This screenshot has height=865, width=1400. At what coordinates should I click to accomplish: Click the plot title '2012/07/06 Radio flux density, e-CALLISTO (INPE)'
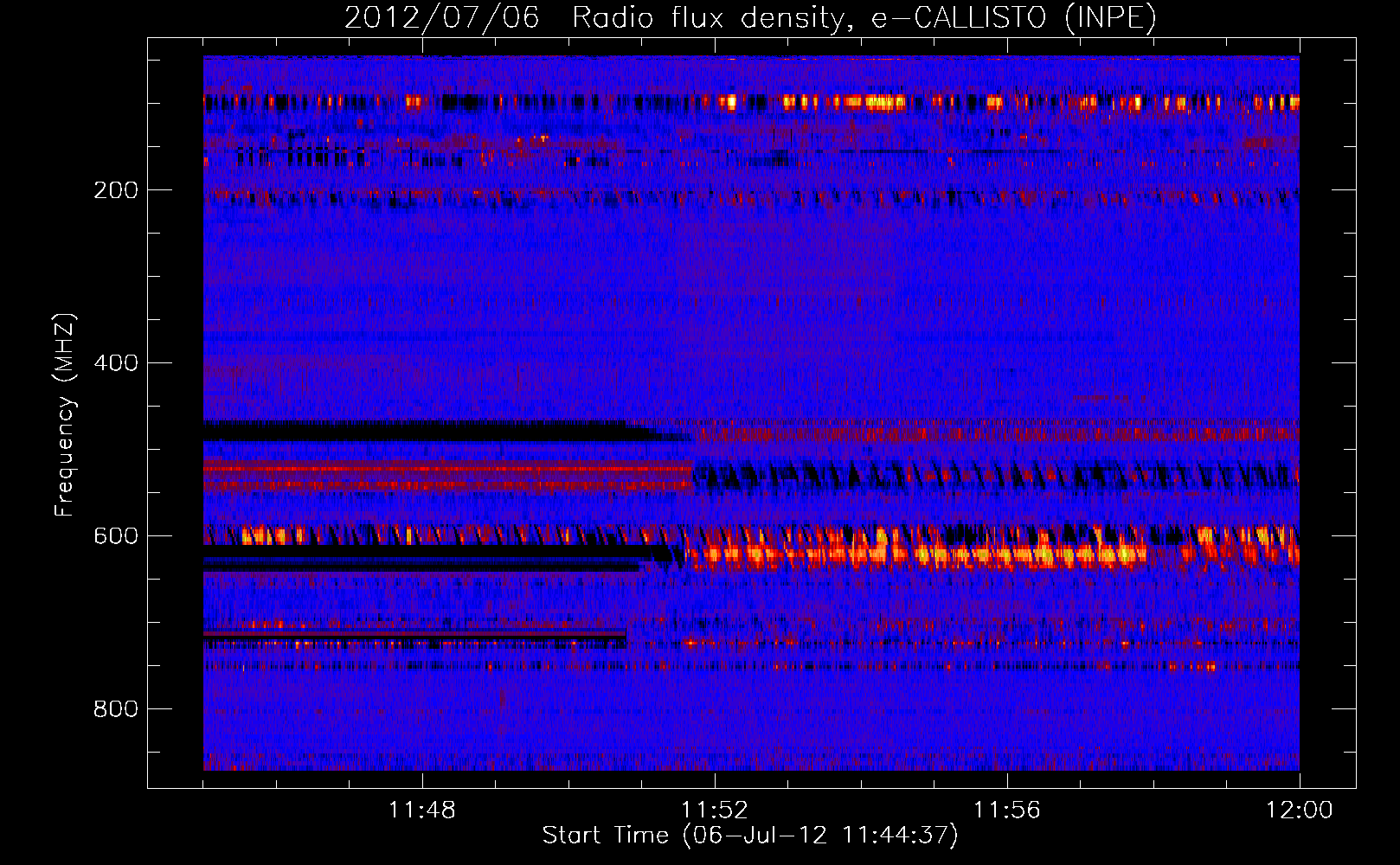(750, 17)
